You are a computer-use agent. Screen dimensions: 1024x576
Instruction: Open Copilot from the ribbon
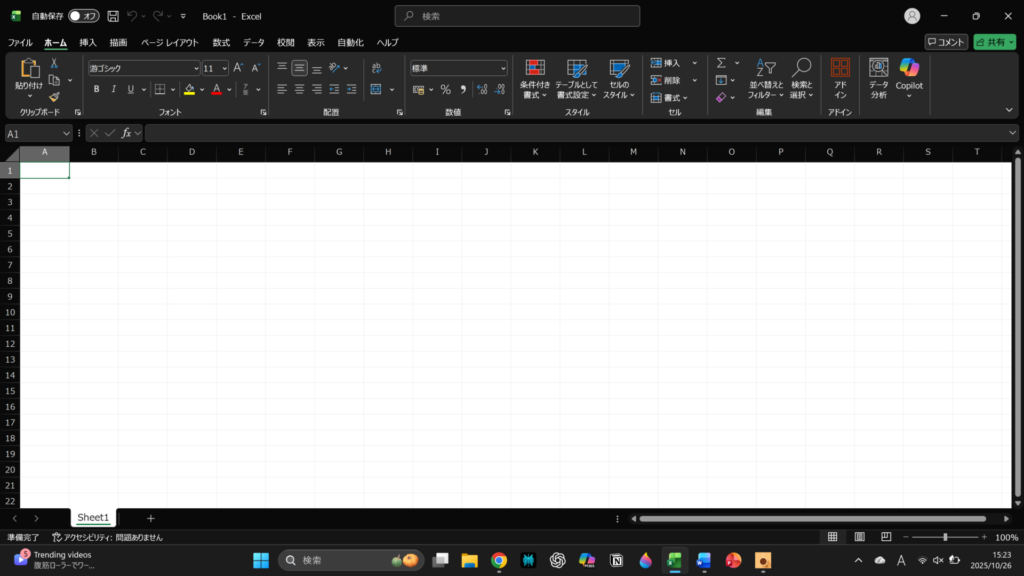tap(909, 75)
